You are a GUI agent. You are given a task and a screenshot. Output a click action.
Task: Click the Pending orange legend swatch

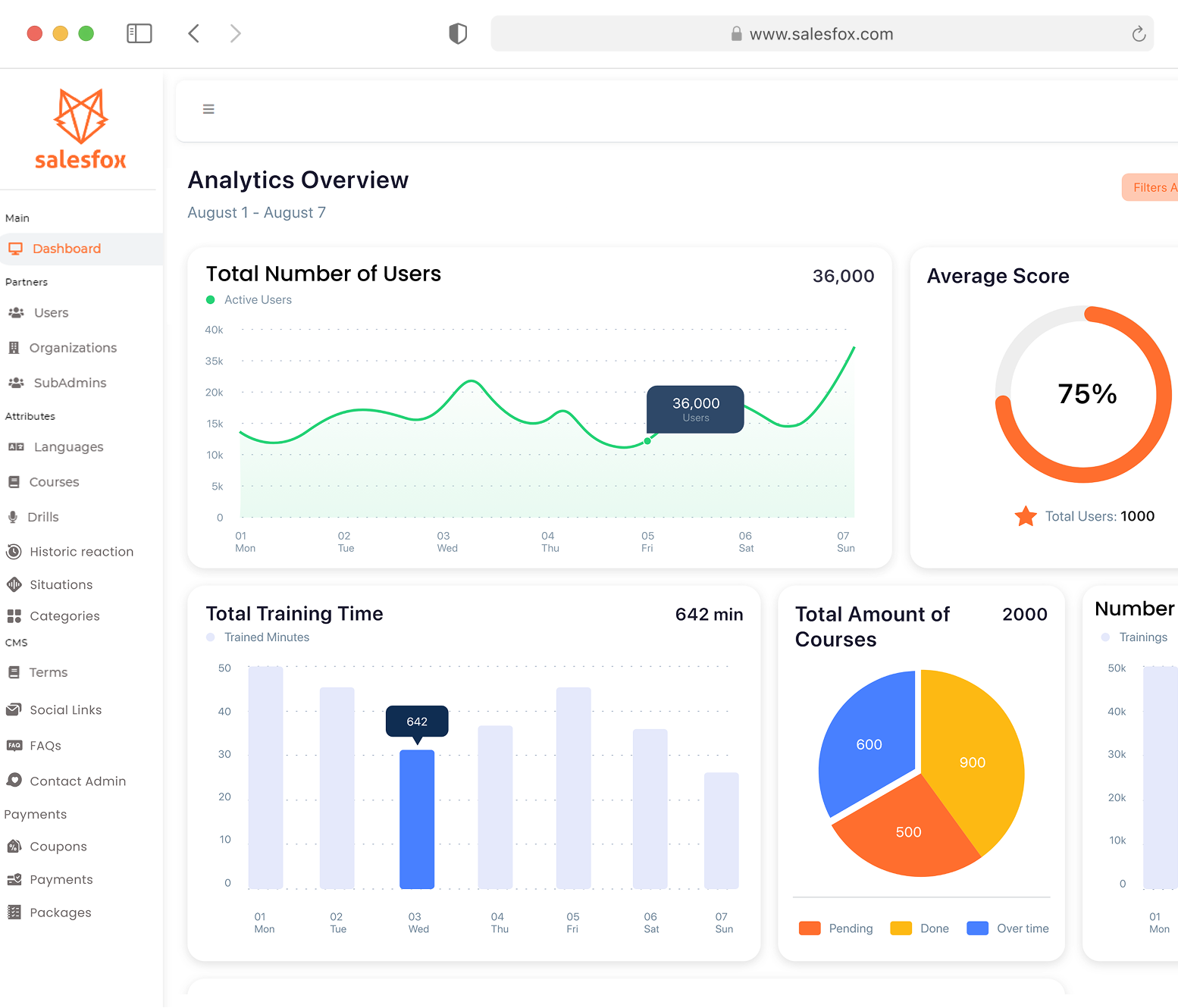[x=810, y=928]
